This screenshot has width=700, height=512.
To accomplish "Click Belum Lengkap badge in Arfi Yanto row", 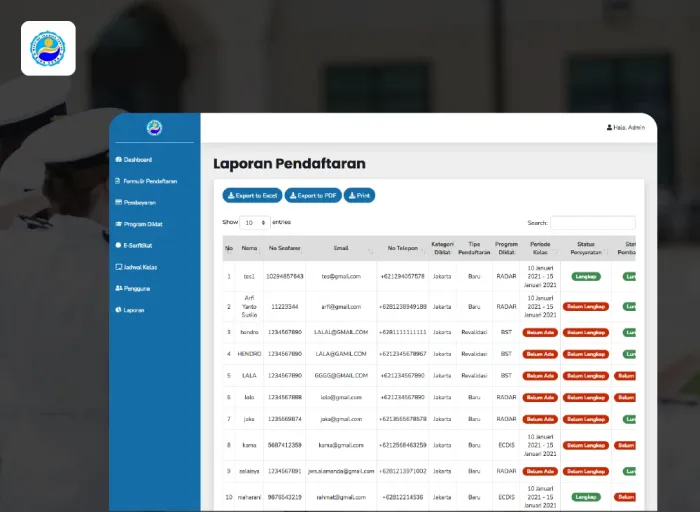I will click(586, 307).
